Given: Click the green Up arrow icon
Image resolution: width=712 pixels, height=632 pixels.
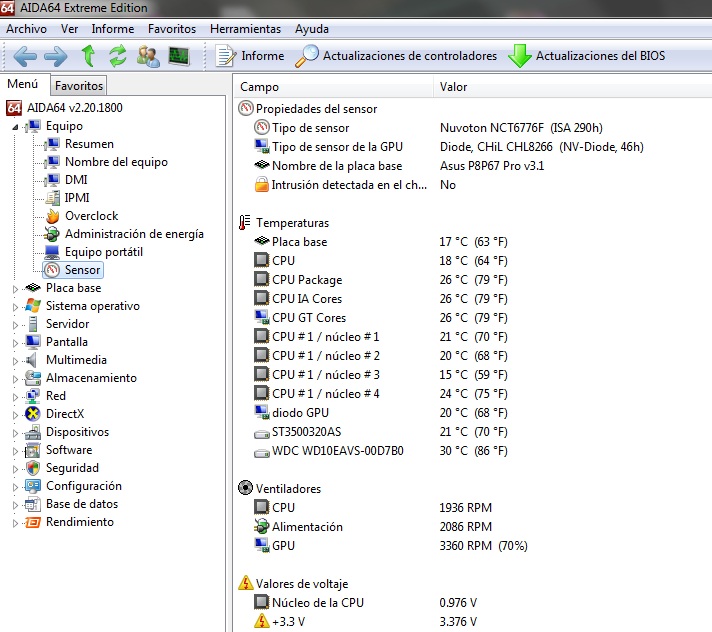Looking at the screenshot, I should pos(88,56).
